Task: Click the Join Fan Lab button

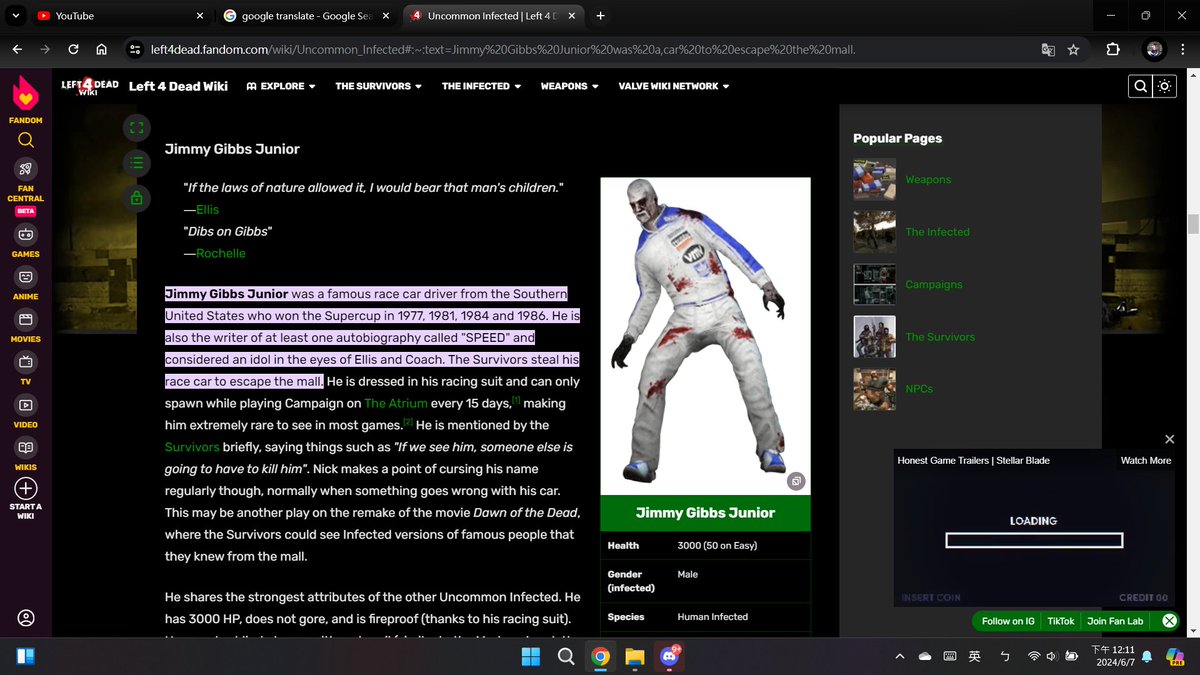Action: click(x=1115, y=621)
